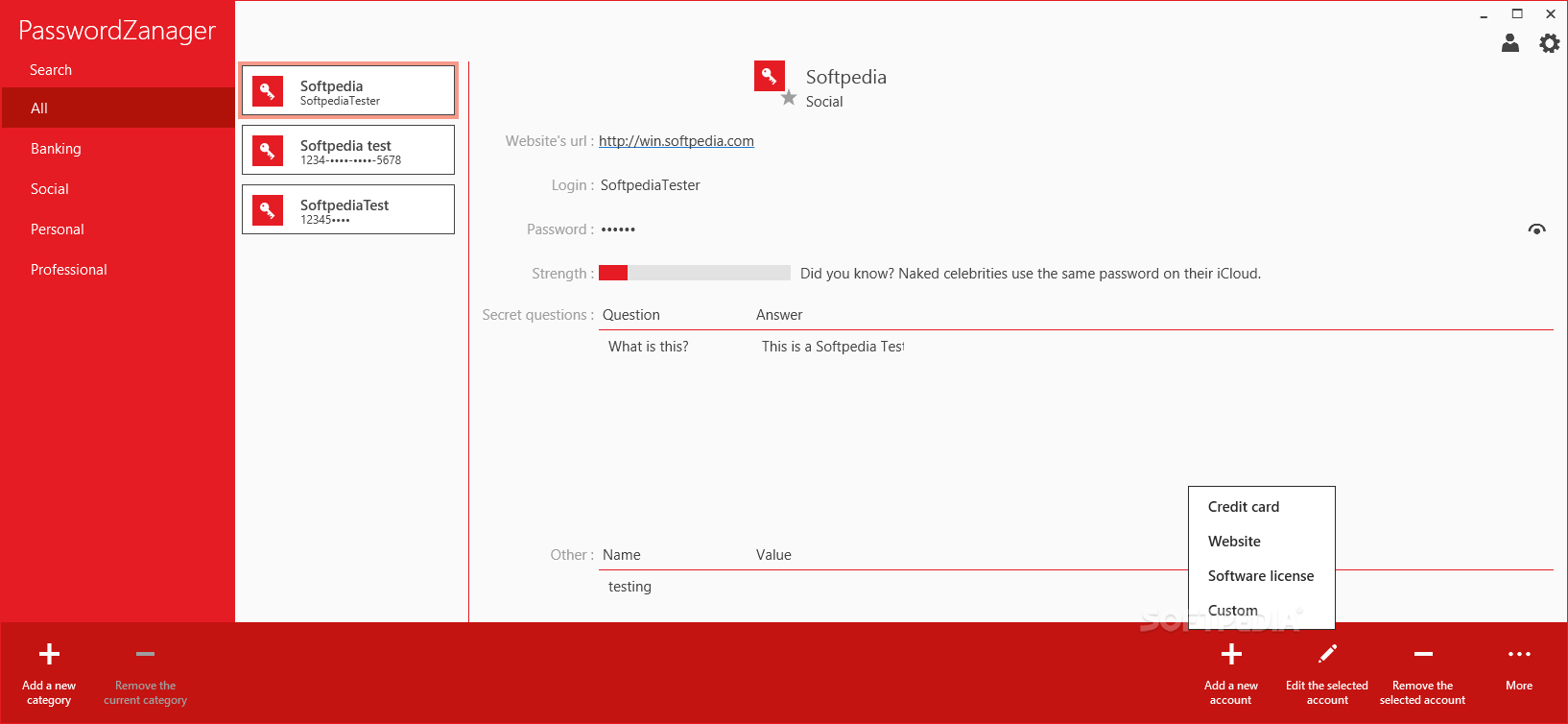Screen dimensions: 1568x724
Task: Reveal password with the eye icon
Action: [x=1537, y=229]
